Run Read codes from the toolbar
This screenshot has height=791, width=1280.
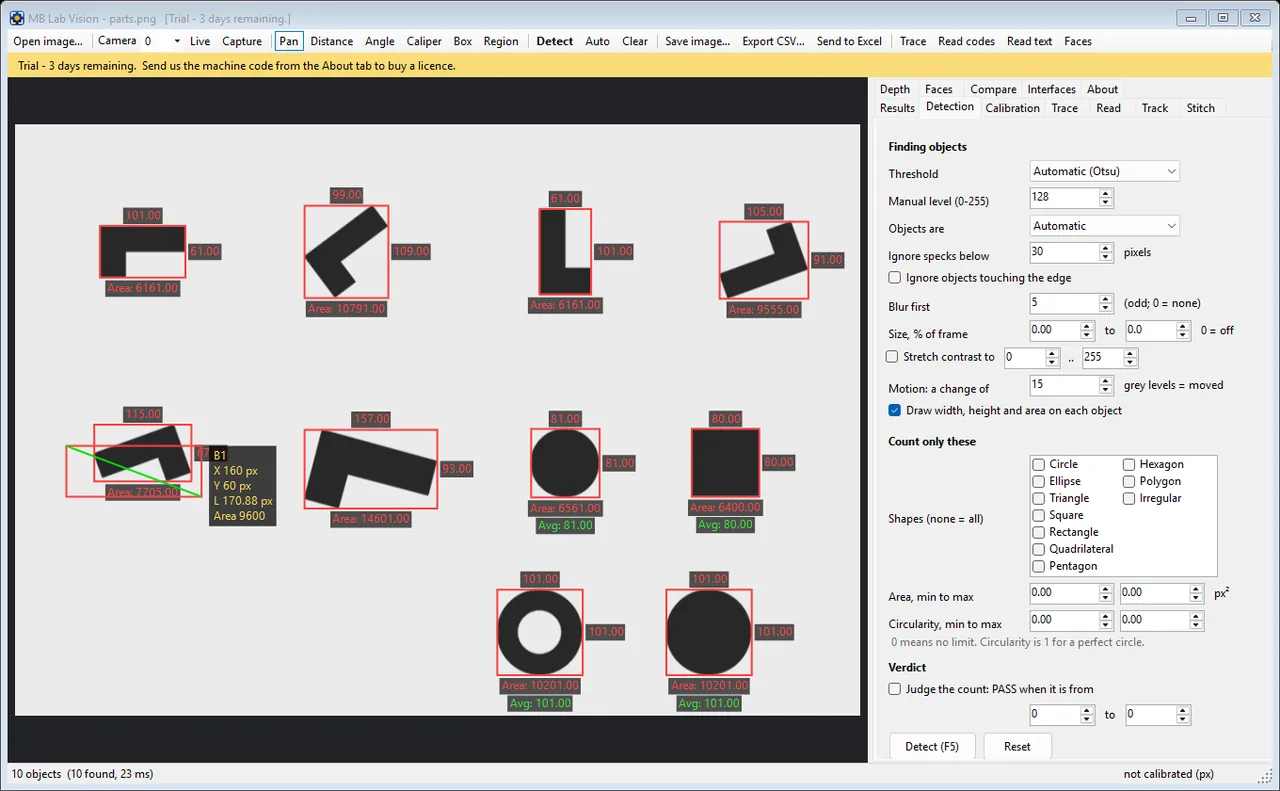966,41
